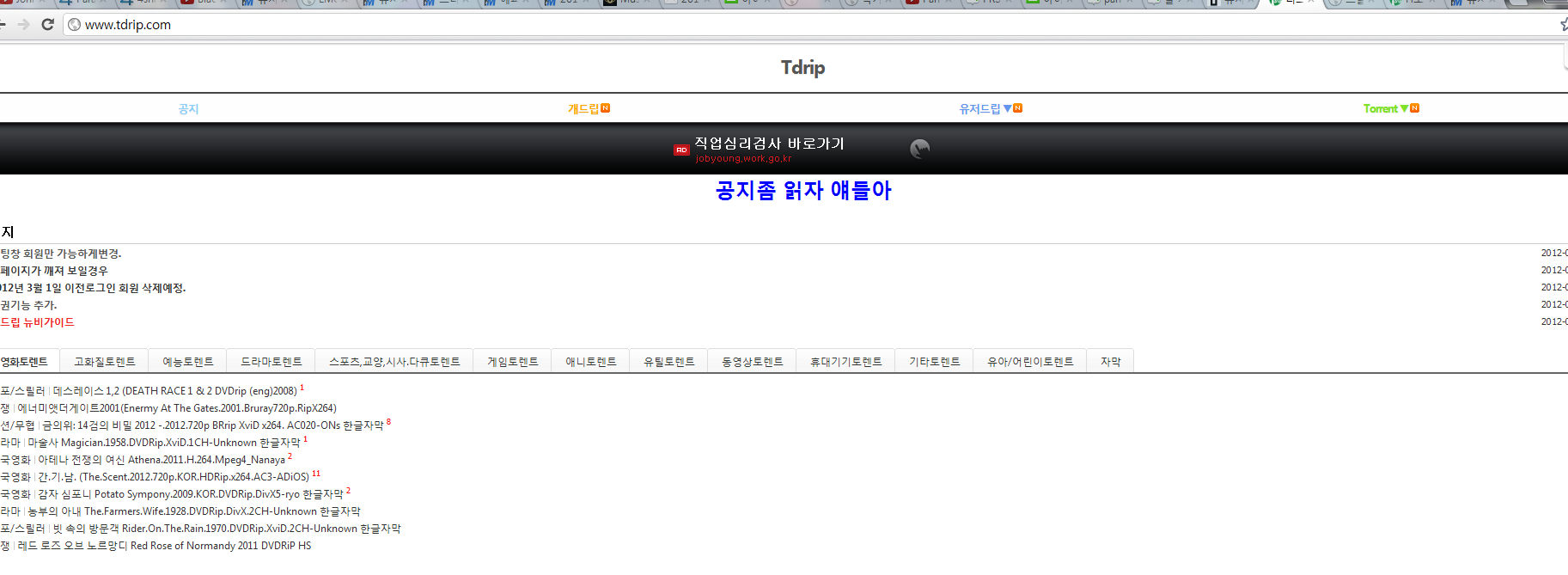This screenshot has height=575, width=1568.
Task: Open 데스레이스 1,2 DEATH RACE torrent
Action: tap(174, 391)
